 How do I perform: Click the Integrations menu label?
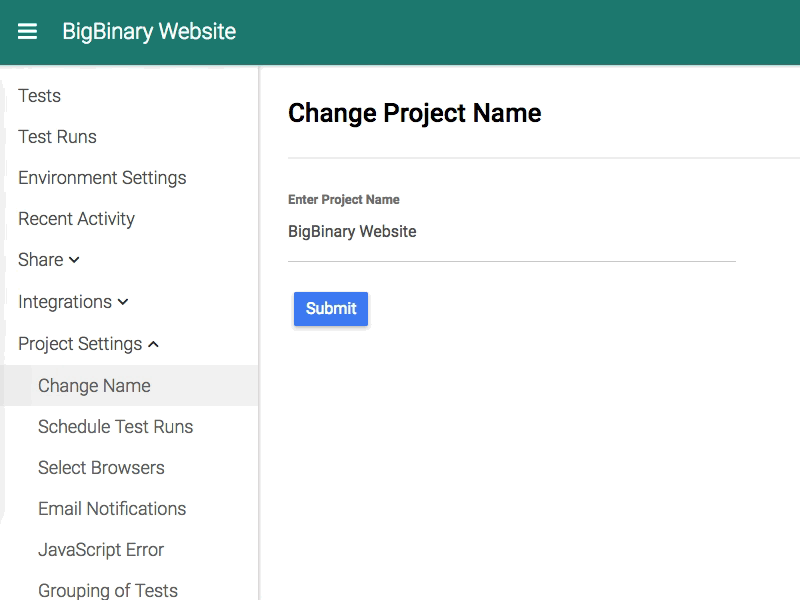(x=65, y=302)
